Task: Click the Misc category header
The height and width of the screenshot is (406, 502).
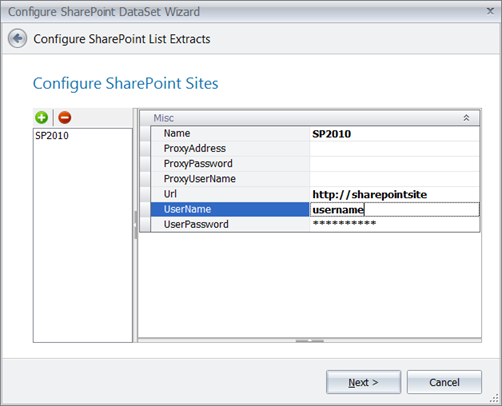Action: click(x=309, y=118)
